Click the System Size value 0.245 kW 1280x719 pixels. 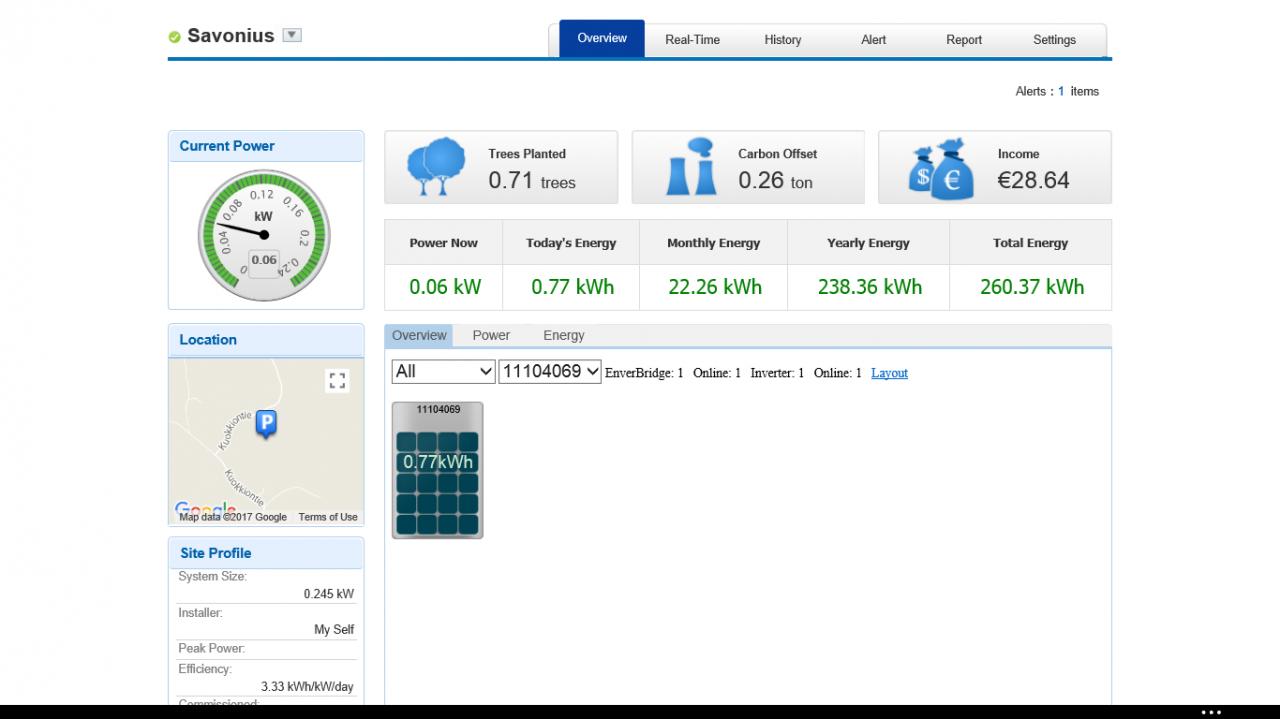329,594
